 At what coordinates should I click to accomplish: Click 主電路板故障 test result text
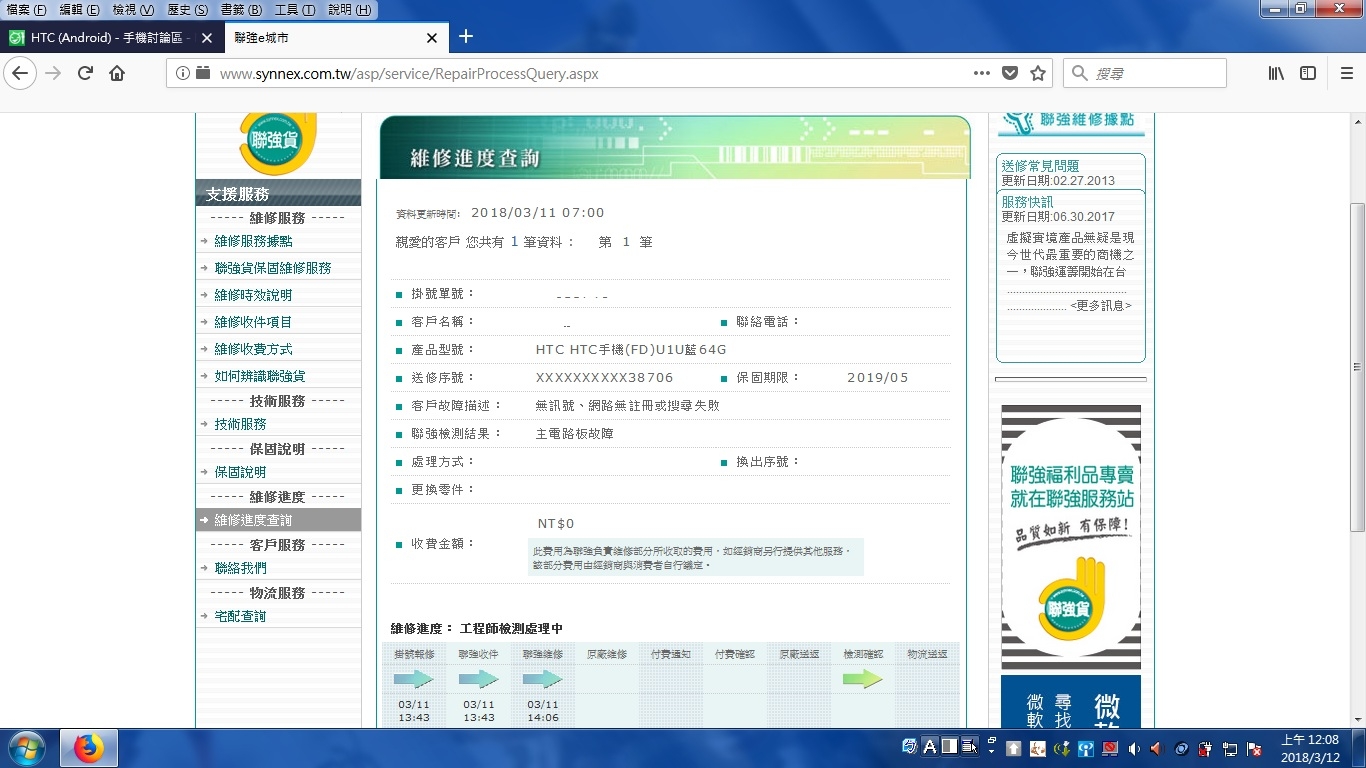pyautogui.click(x=575, y=434)
